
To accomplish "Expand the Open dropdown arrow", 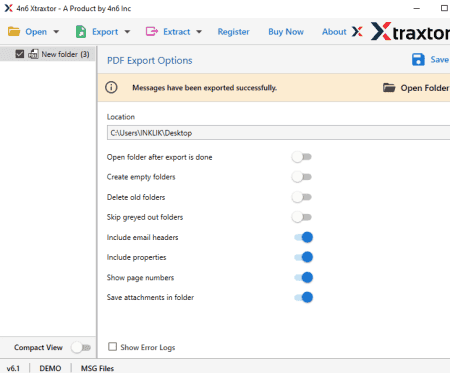I will click(x=56, y=32).
